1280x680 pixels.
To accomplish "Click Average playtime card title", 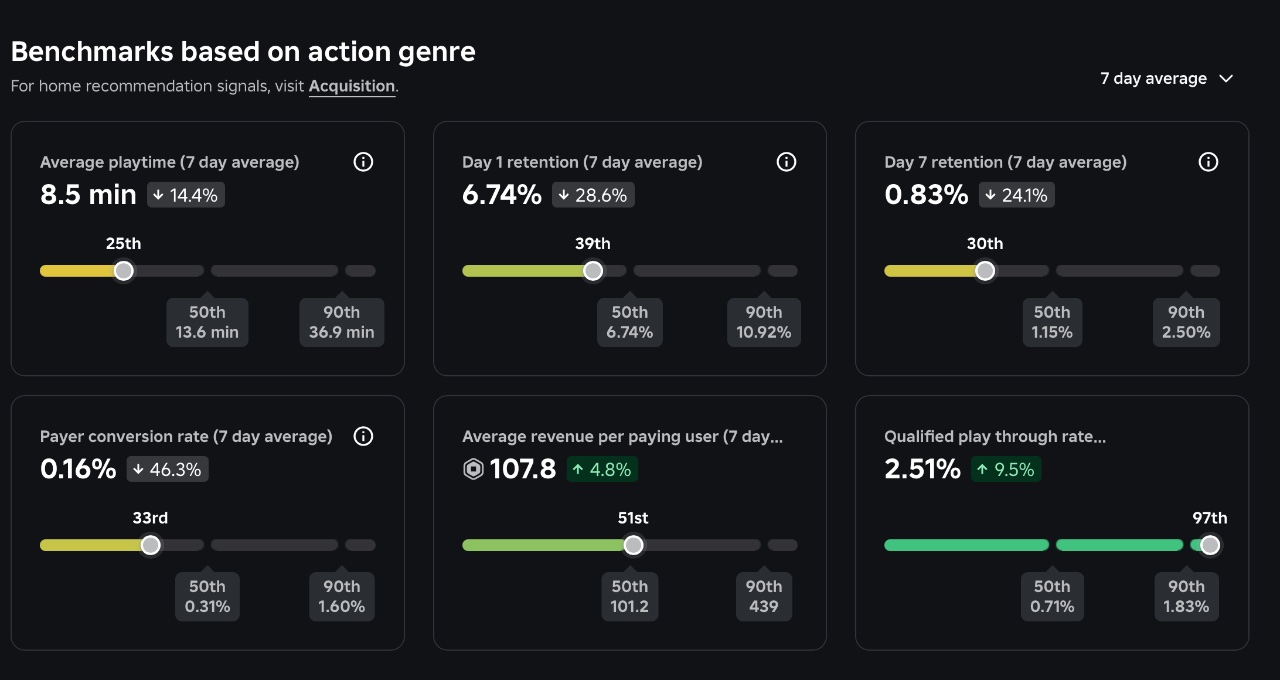I will click(x=169, y=162).
